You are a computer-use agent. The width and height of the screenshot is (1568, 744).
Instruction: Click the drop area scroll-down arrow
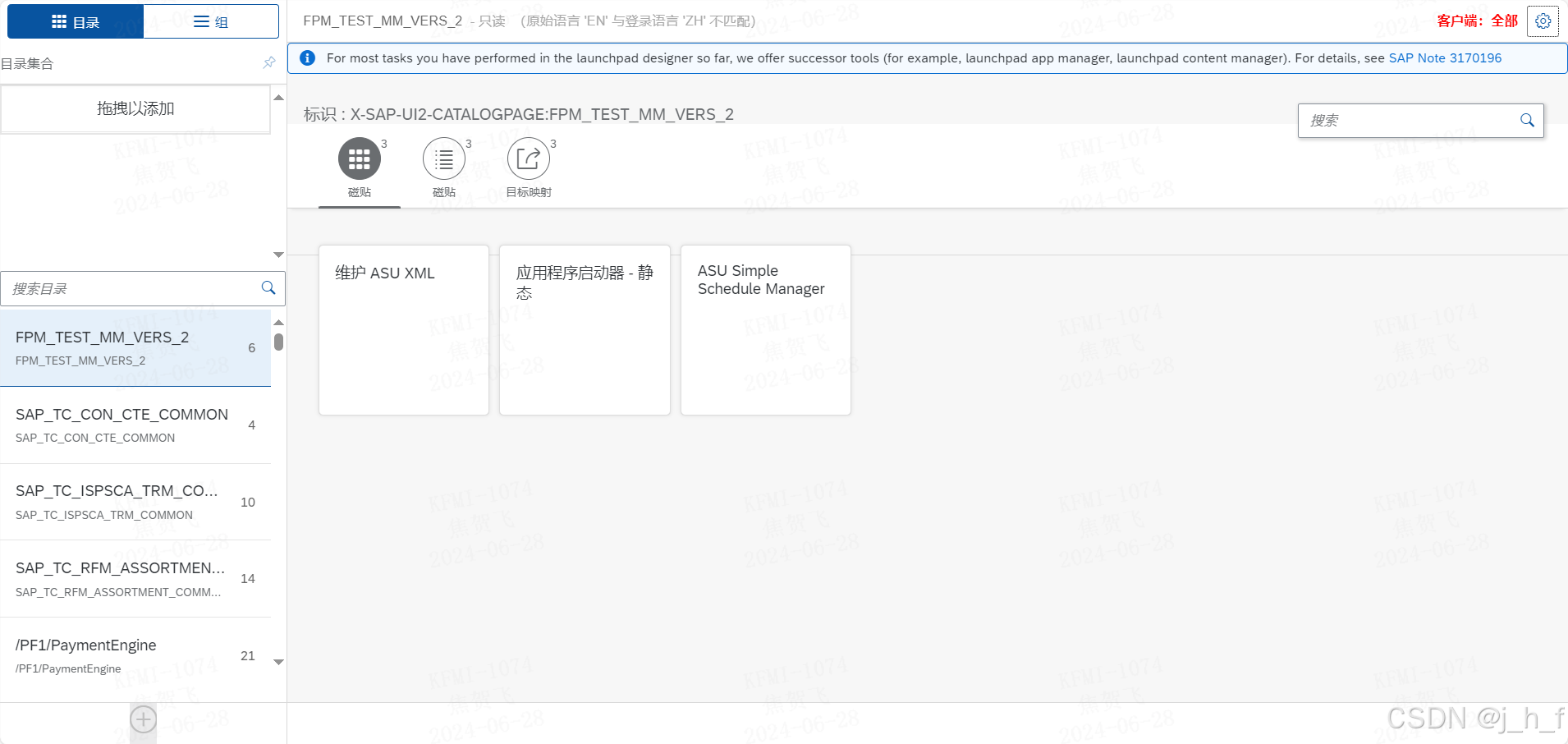point(278,255)
